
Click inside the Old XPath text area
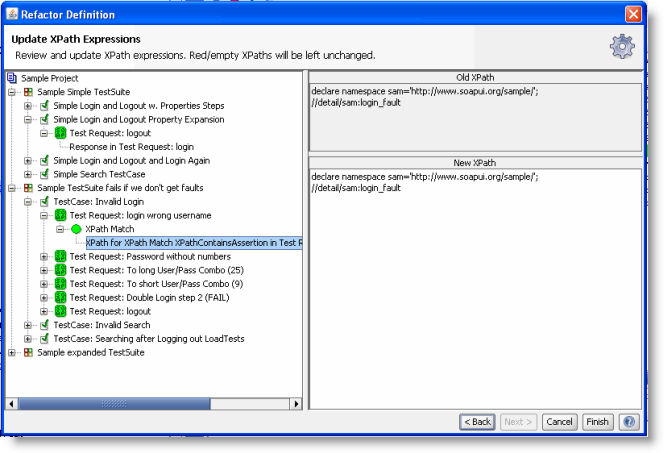point(476,117)
